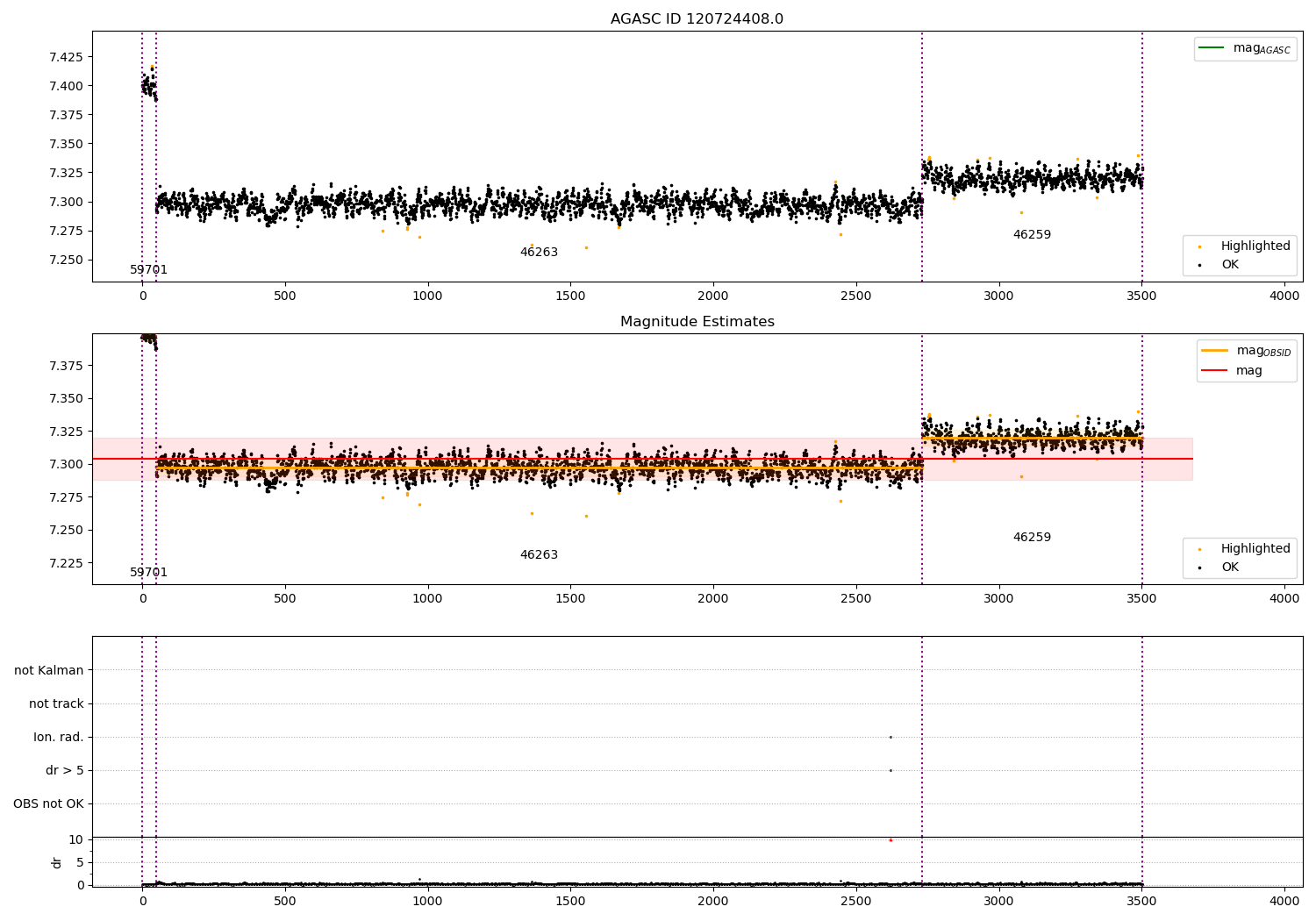
Task: Click obsid label 46263 in AGASC ID plot
Action: pos(539,252)
